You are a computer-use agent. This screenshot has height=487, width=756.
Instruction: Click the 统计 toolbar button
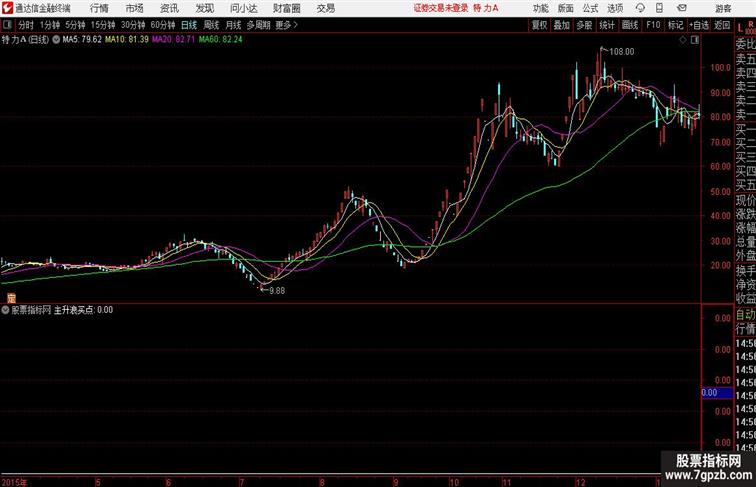[607, 25]
